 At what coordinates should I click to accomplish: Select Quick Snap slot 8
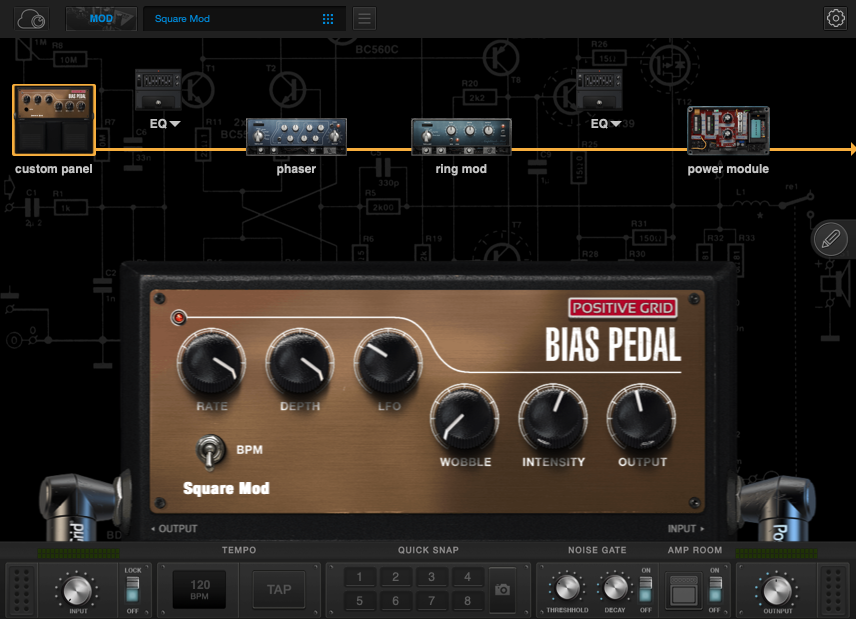click(x=467, y=601)
